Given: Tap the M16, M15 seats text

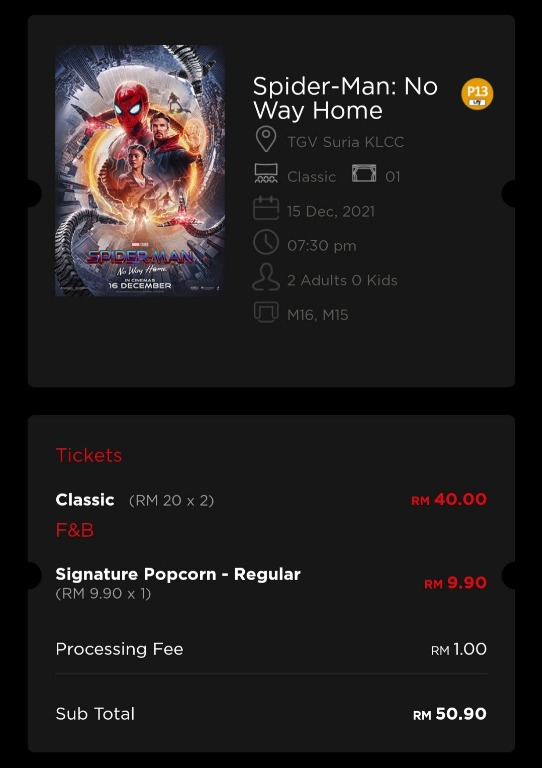Looking at the screenshot, I should click(318, 315).
